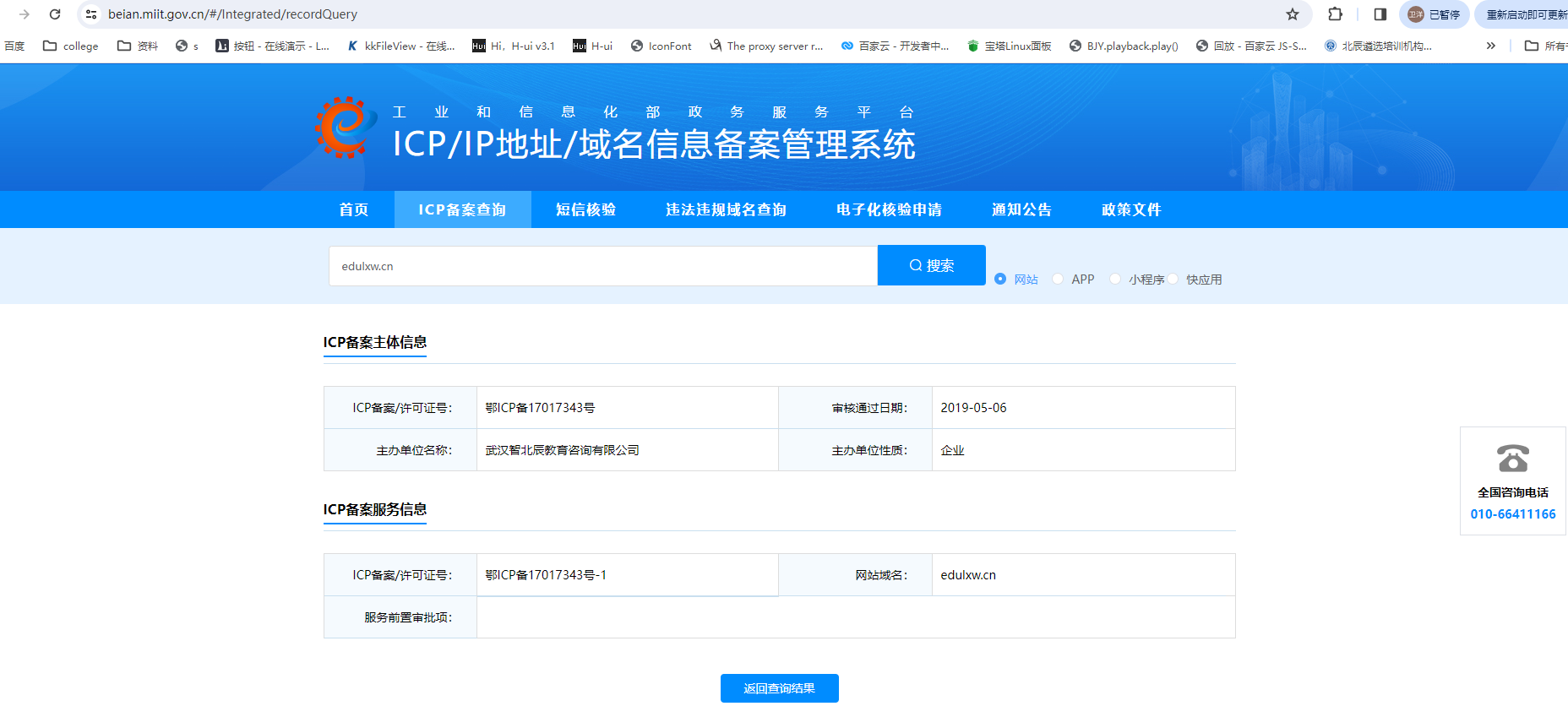
Task: Open the bookmark labeled s
Action: pos(187,46)
